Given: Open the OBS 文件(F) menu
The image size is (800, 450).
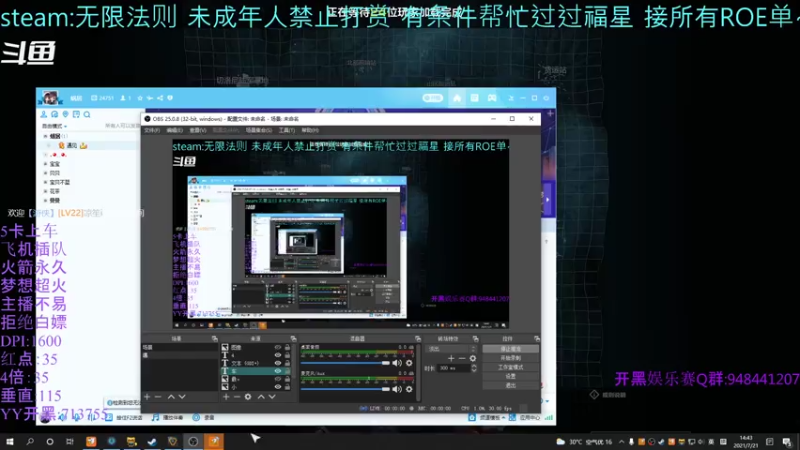Looking at the screenshot, I should [152, 131].
